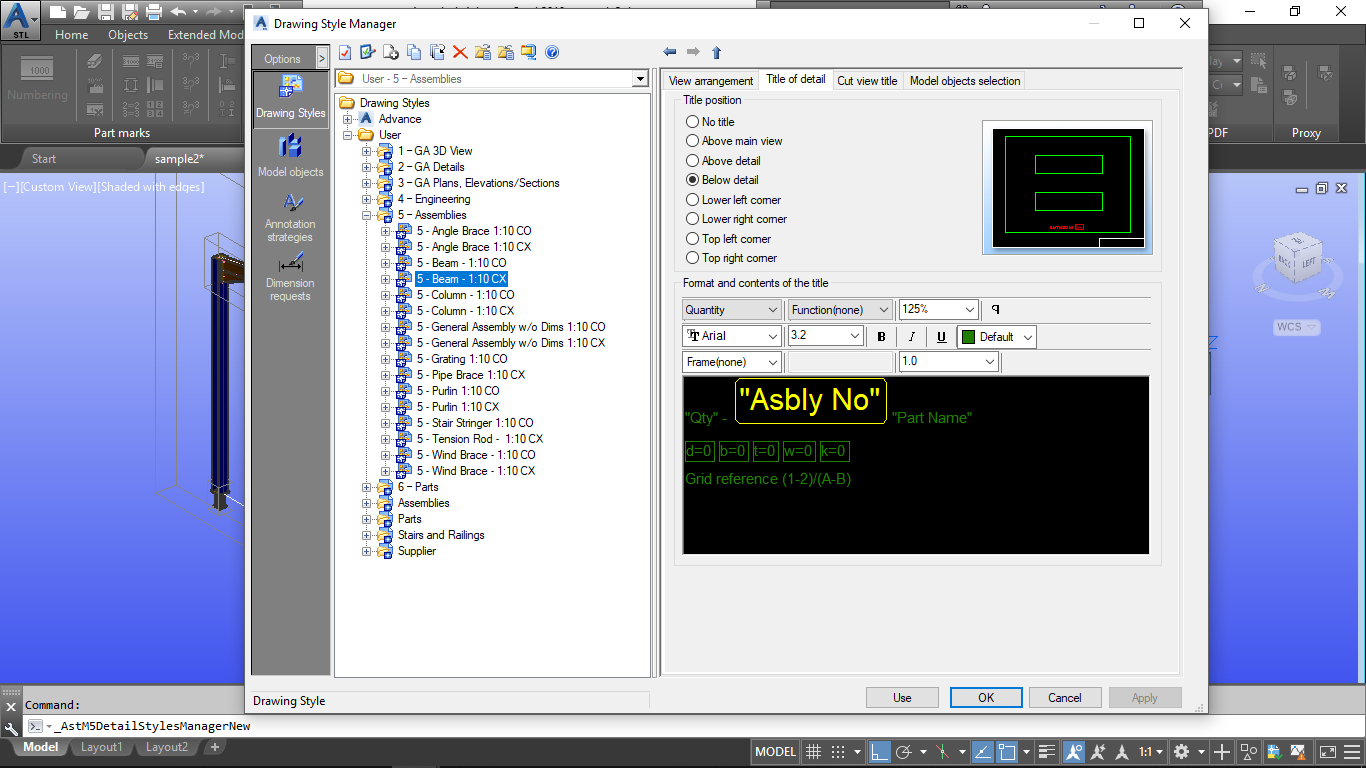Select Above main view position
Viewport: 1366px width, 768px height.
691,140
